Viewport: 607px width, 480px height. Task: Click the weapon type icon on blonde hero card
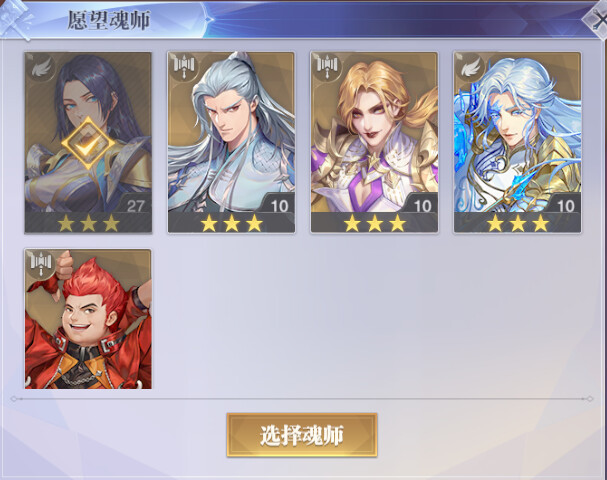tap(327, 67)
